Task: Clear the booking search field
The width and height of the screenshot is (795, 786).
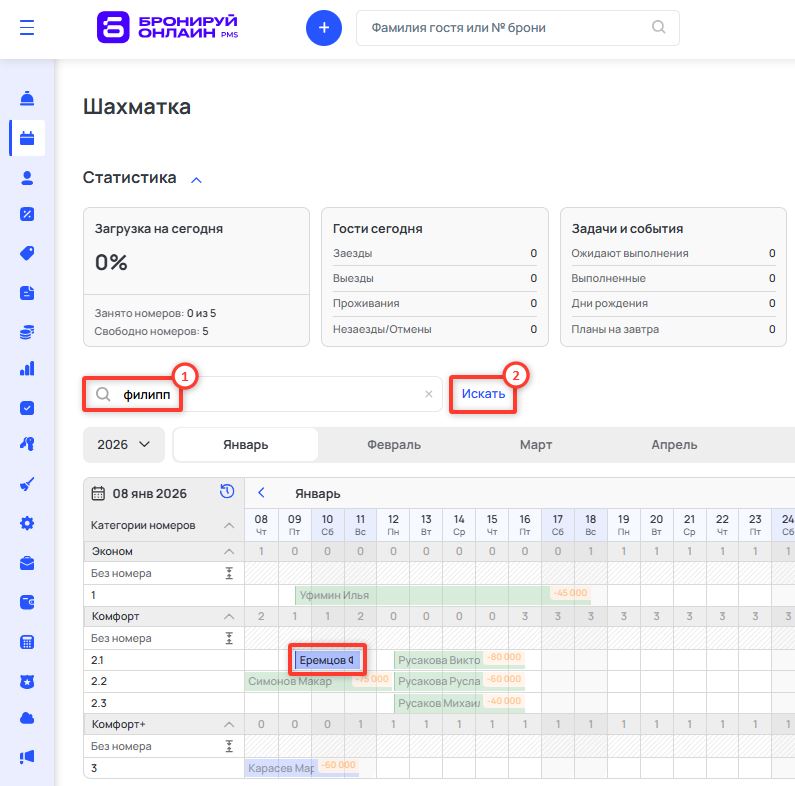Action: pos(428,394)
